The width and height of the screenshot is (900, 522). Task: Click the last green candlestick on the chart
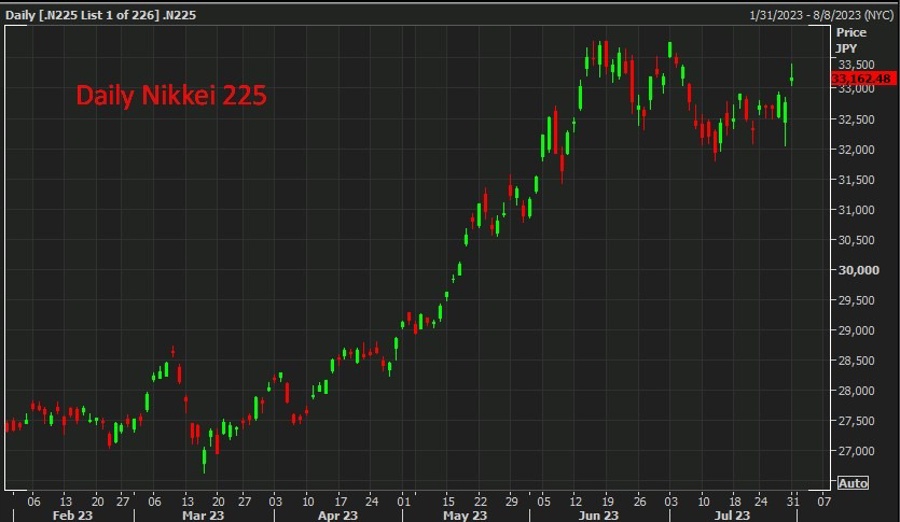[792, 75]
